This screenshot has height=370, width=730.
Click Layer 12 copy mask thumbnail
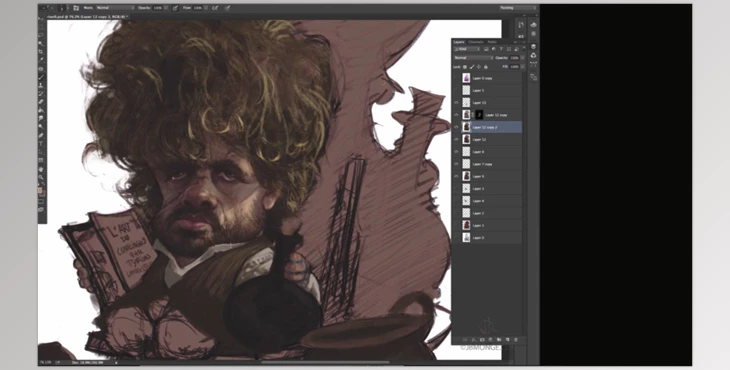pos(478,114)
